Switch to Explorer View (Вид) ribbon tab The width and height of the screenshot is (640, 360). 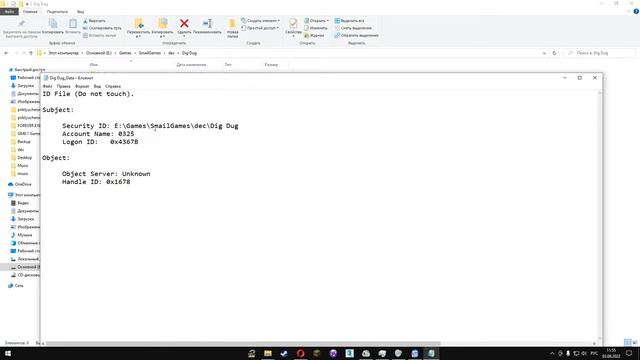coord(80,12)
